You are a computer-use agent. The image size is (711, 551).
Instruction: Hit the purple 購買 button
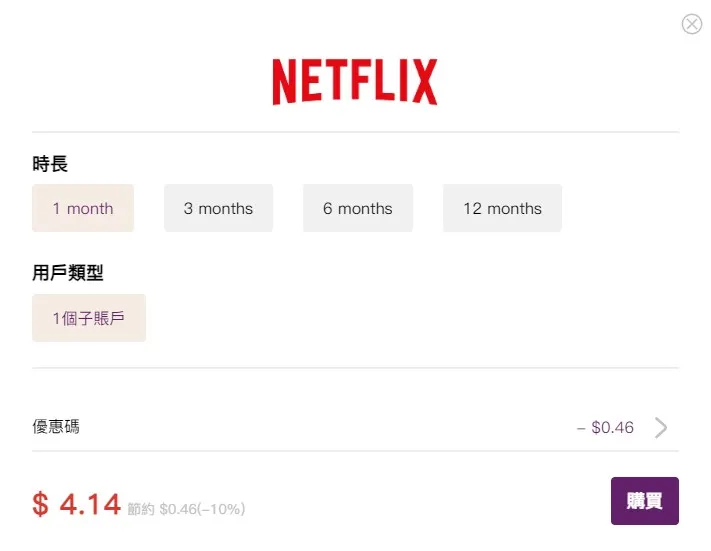(645, 501)
